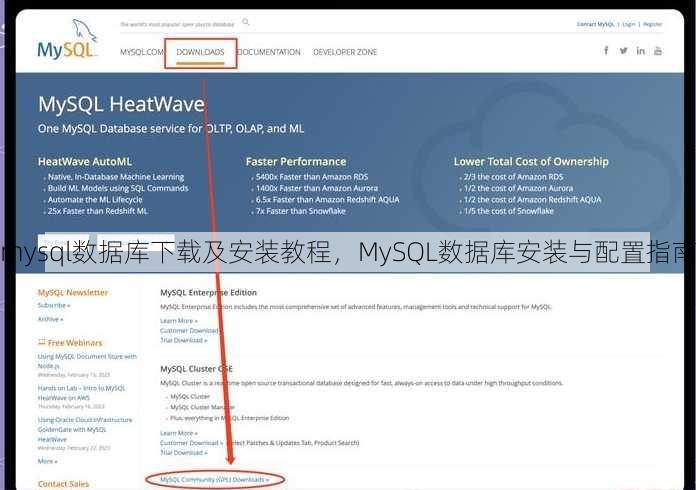Open the Document Store with Node.js webinar
The image size is (696, 490).
87,361
